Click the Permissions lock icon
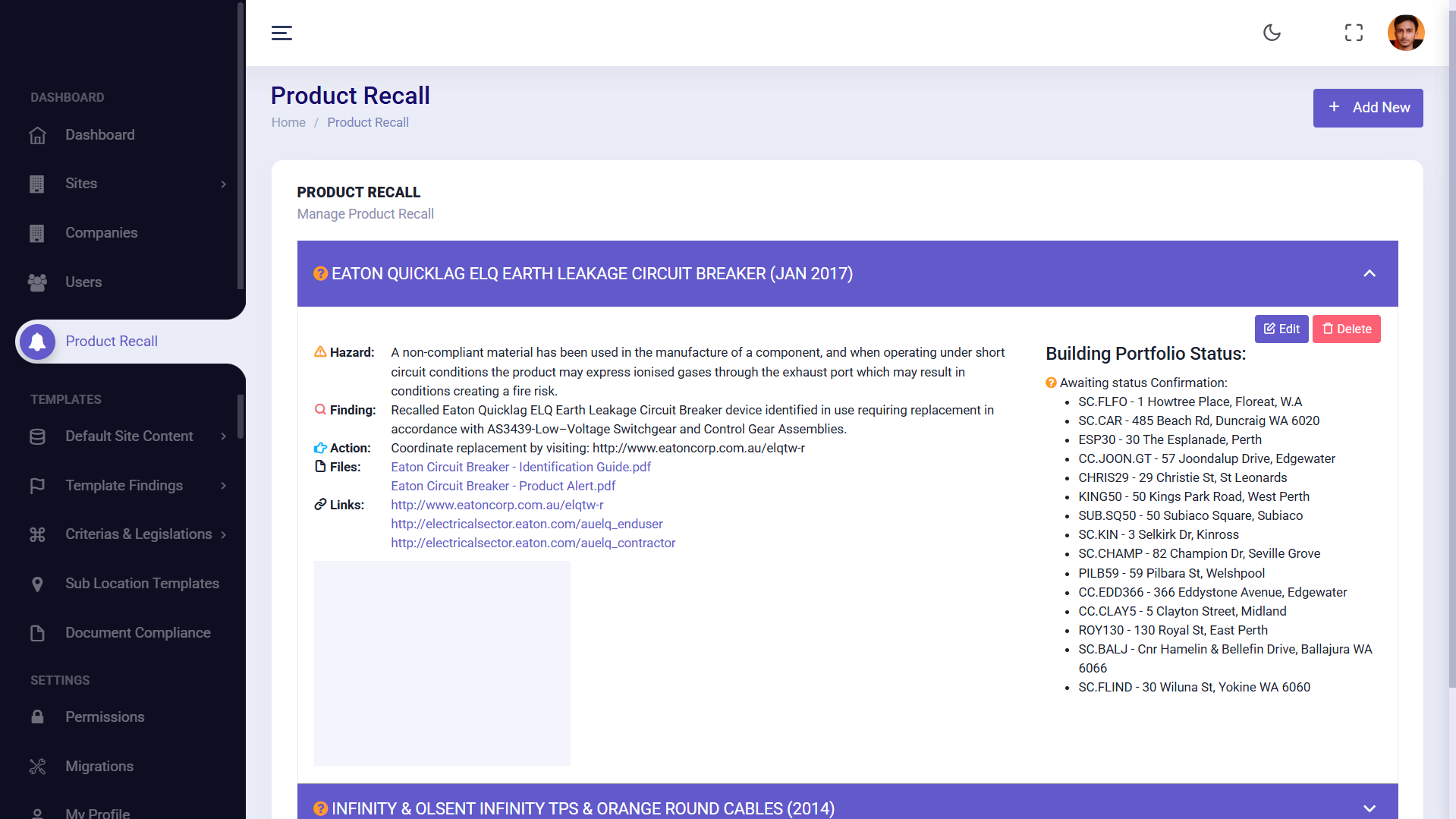This screenshot has height=819, width=1456. (37, 717)
